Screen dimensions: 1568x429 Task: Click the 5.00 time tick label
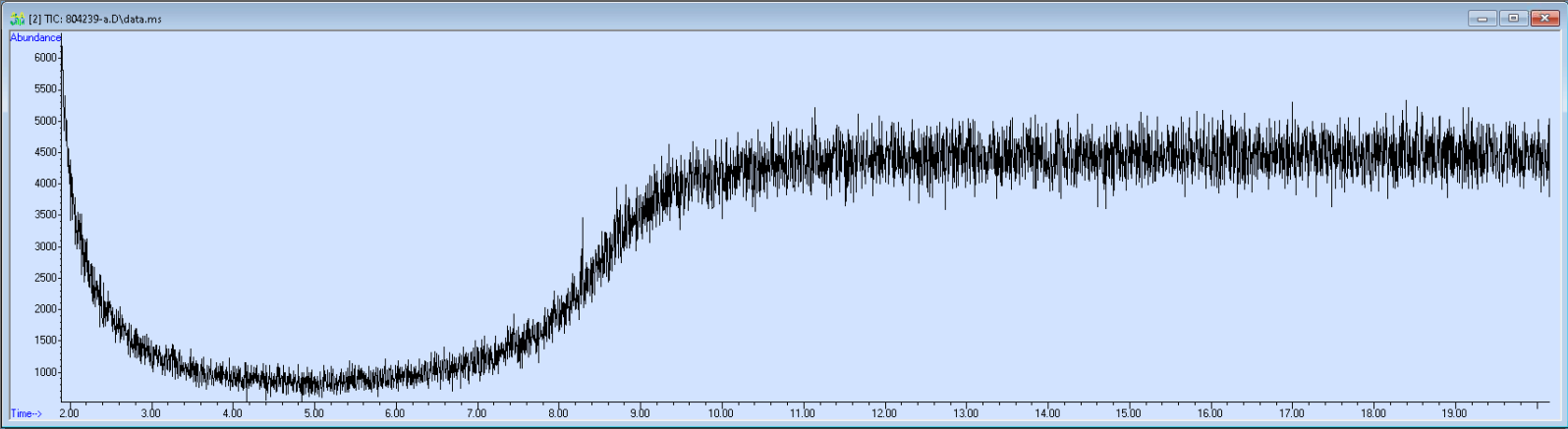(313, 413)
